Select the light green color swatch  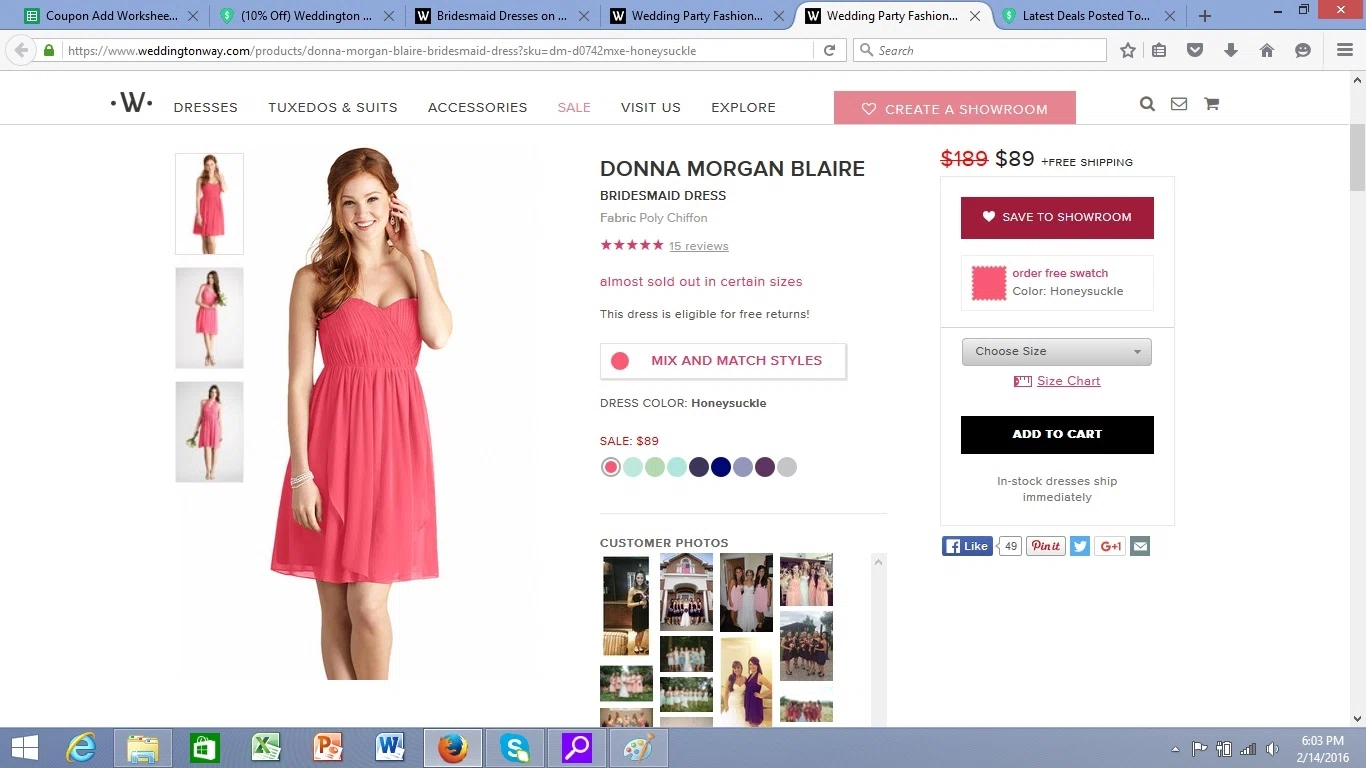655,467
